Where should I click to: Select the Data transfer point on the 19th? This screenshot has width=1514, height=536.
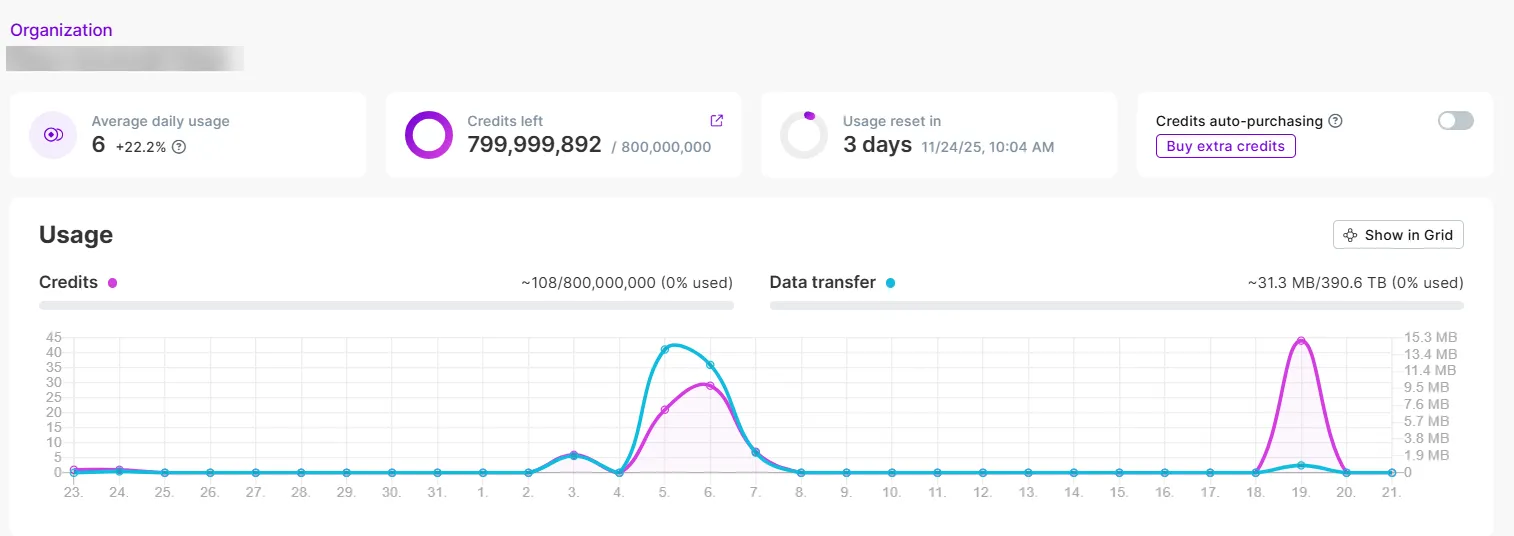tap(1300, 465)
